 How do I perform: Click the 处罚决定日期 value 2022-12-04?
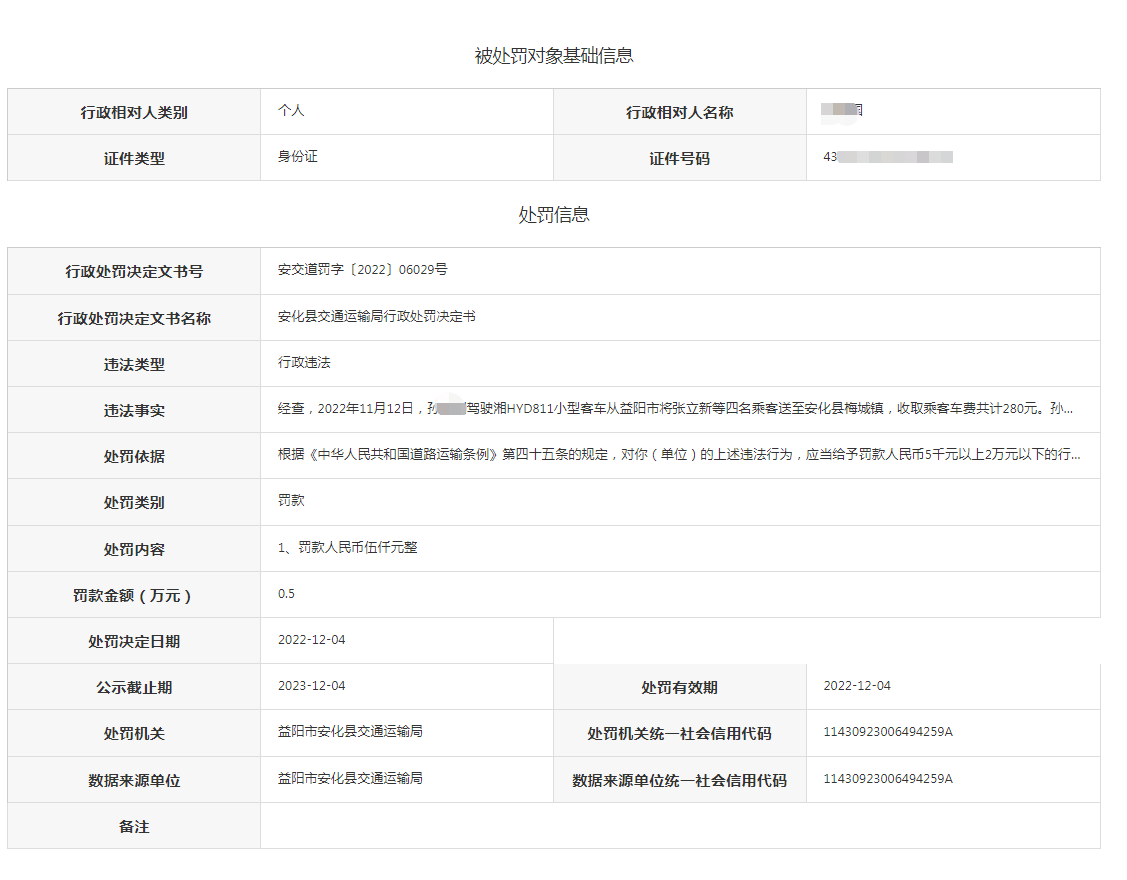pyautogui.click(x=311, y=639)
